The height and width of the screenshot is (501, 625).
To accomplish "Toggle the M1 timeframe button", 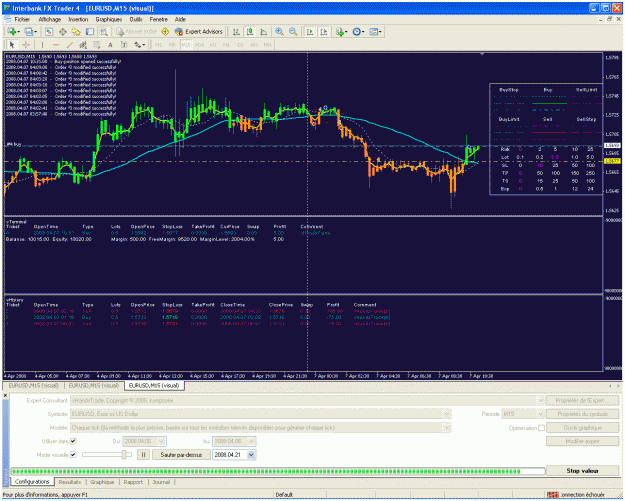I will [x=158, y=45].
